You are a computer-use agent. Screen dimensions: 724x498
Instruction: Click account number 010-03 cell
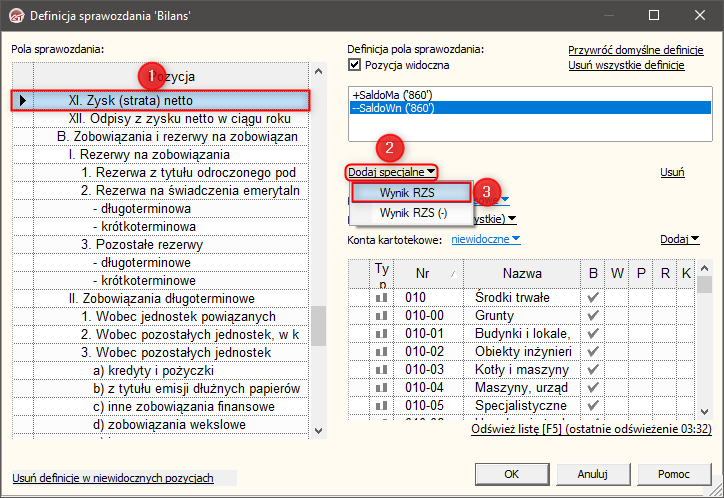pos(429,370)
